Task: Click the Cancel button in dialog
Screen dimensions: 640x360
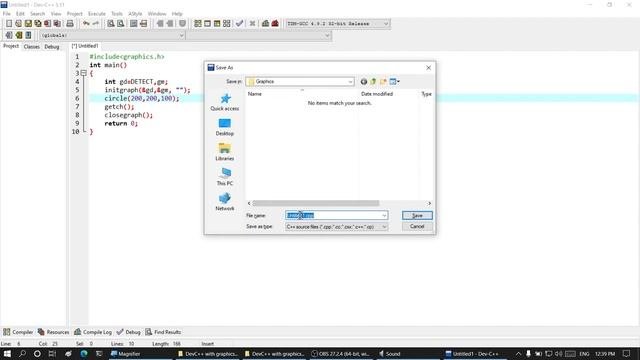Action: [x=417, y=227]
